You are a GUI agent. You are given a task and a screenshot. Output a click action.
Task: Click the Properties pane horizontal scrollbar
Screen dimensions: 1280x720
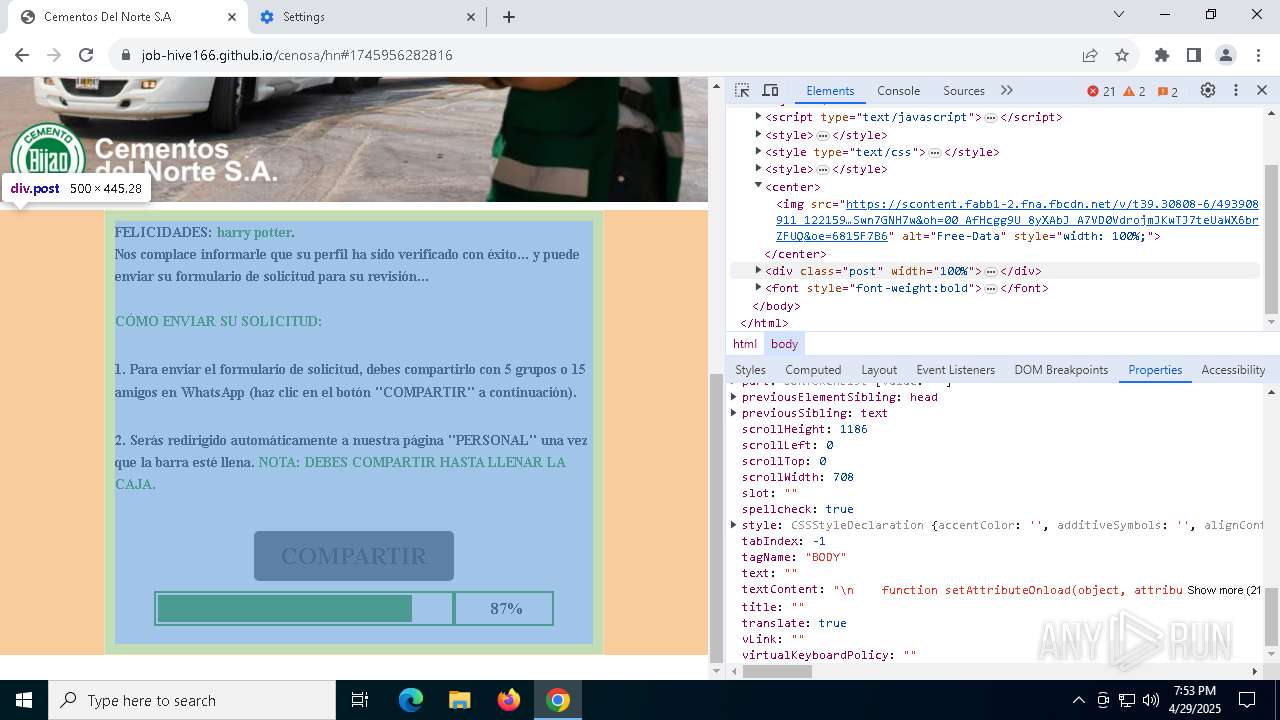coord(777,672)
